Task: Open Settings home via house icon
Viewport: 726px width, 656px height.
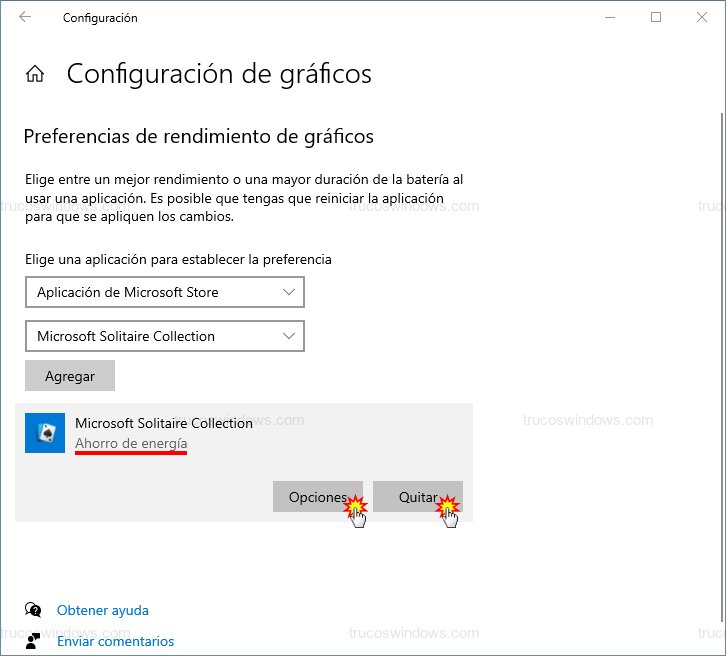Action: [x=35, y=74]
